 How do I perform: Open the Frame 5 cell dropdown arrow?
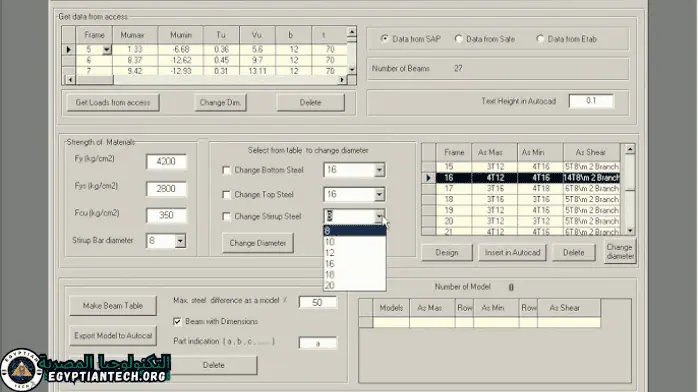(x=106, y=49)
